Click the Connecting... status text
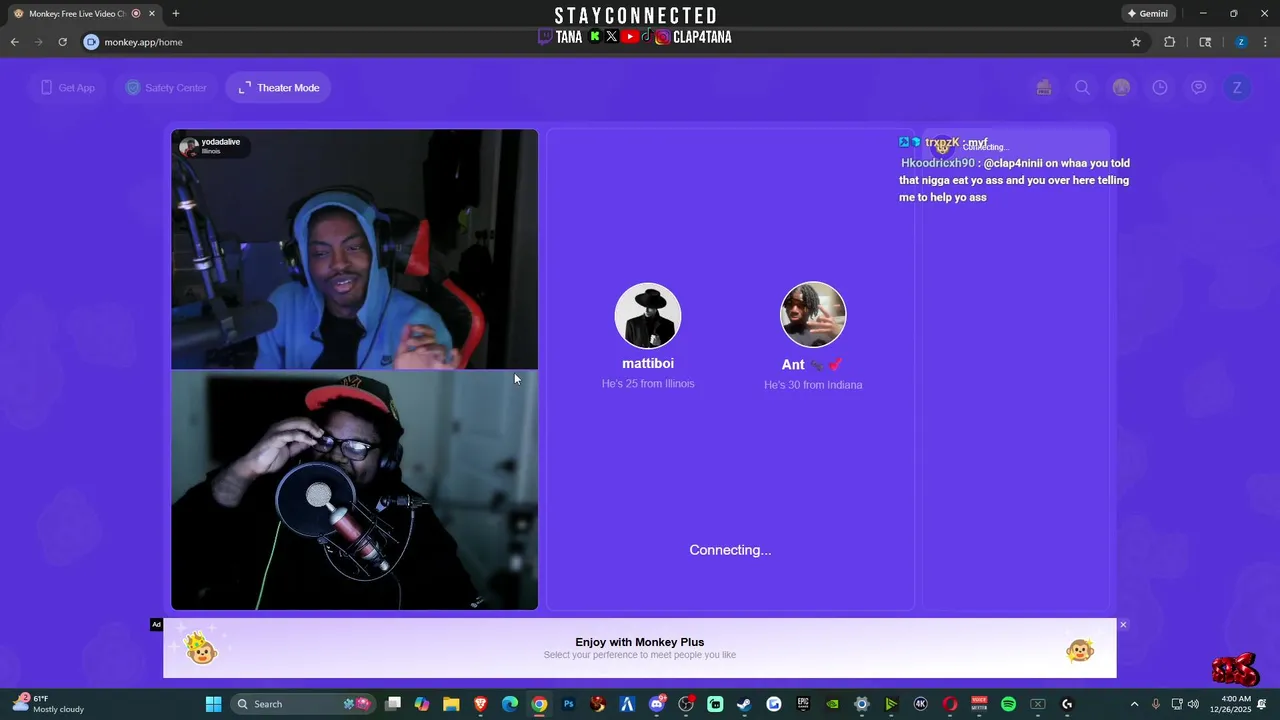This screenshot has height=720, width=1280. [x=730, y=550]
